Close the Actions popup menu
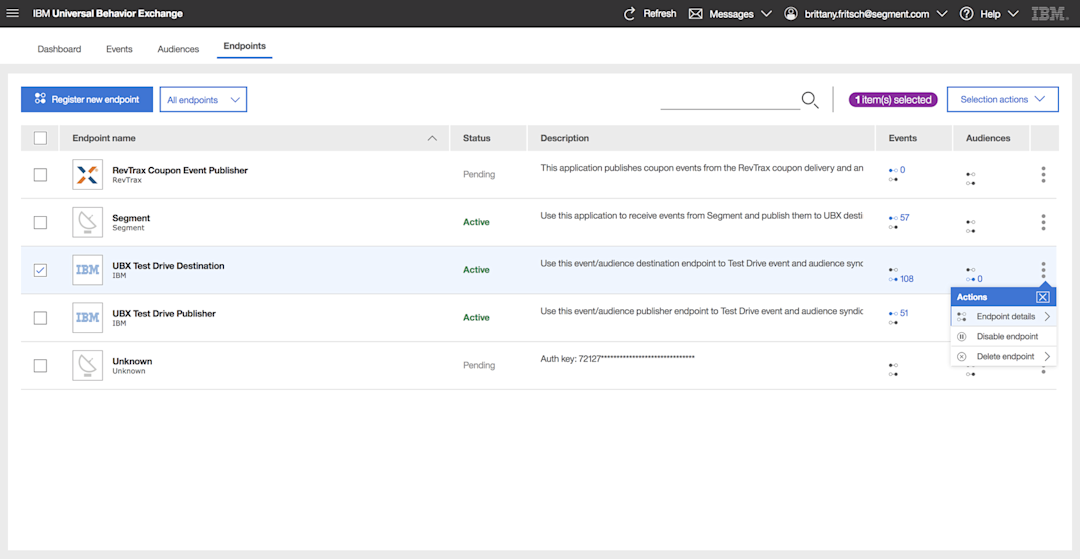1080x559 pixels. pyautogui.click(x=1042, y=297)
